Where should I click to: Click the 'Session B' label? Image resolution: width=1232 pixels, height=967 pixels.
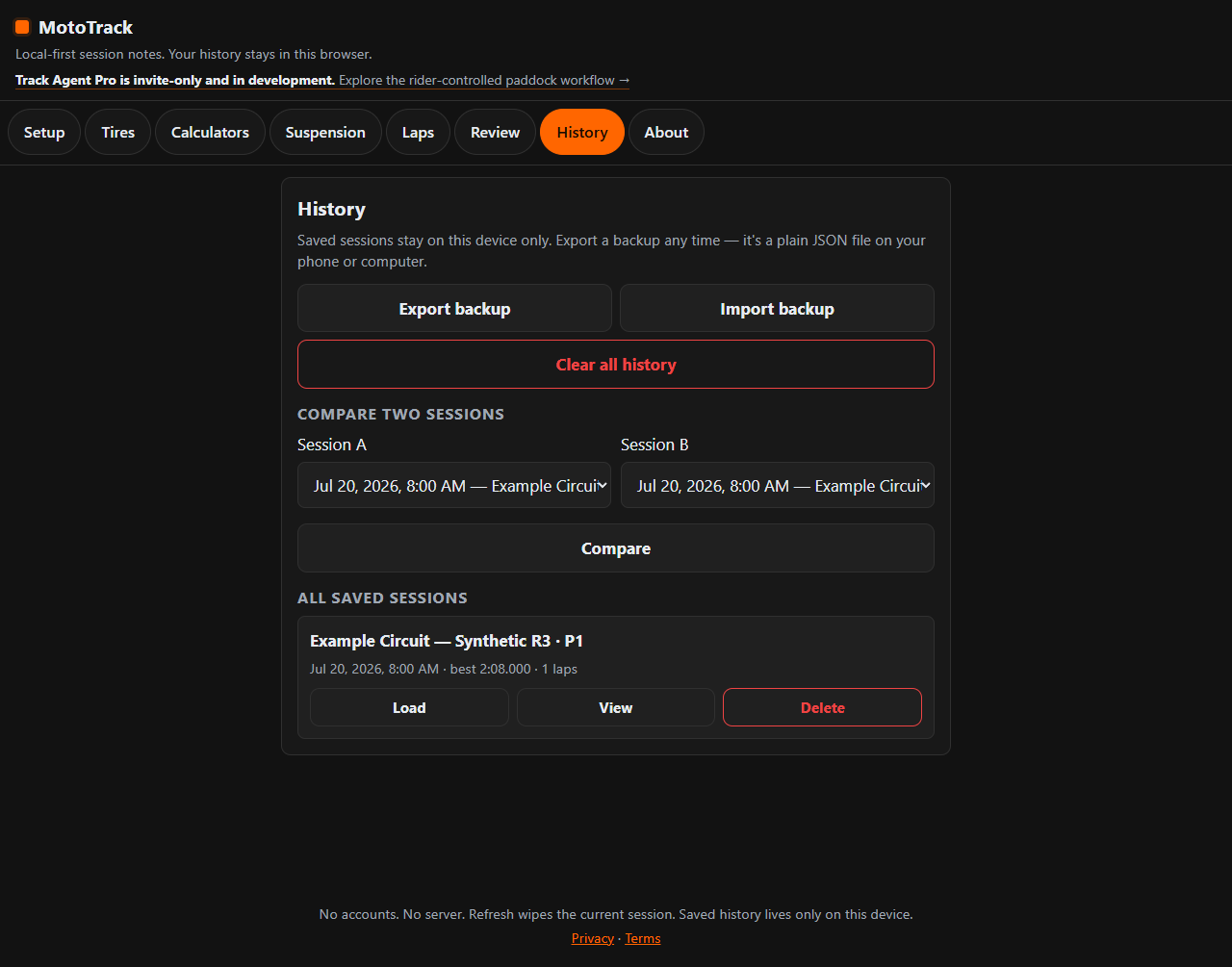pyautogui.click(x=654, y=445)
